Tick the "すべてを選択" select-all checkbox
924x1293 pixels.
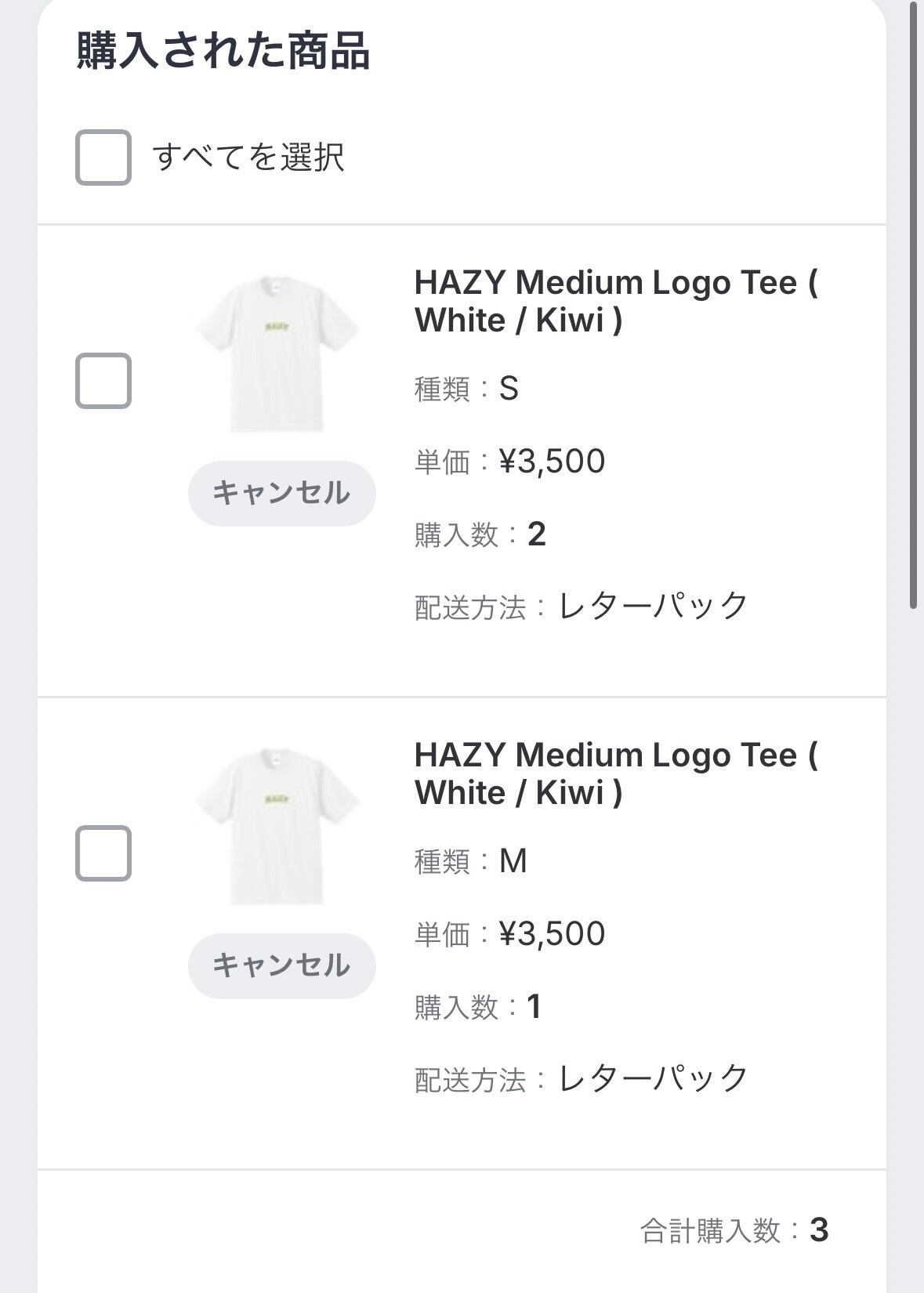tap(103, 158)
